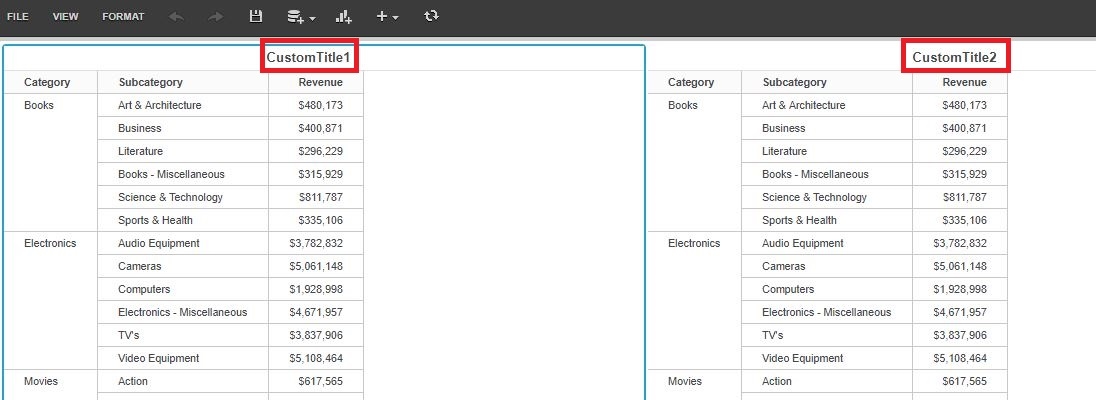This screenshot has height=400, width=1096.
Task: Click the Save floppy disk icon
Action: [256, 17]
